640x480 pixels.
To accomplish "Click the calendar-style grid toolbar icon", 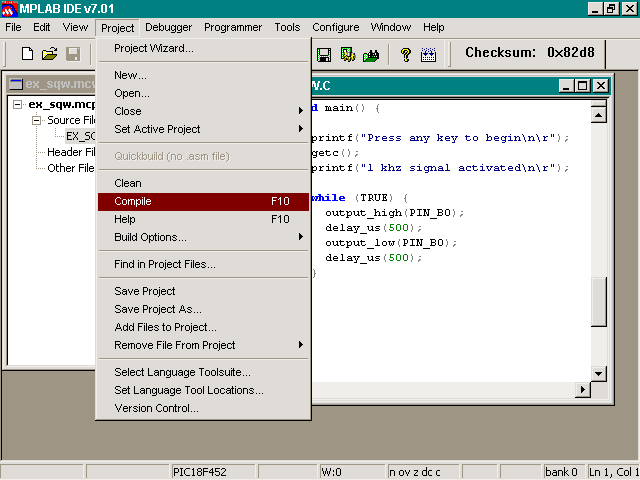I will 428,54.
